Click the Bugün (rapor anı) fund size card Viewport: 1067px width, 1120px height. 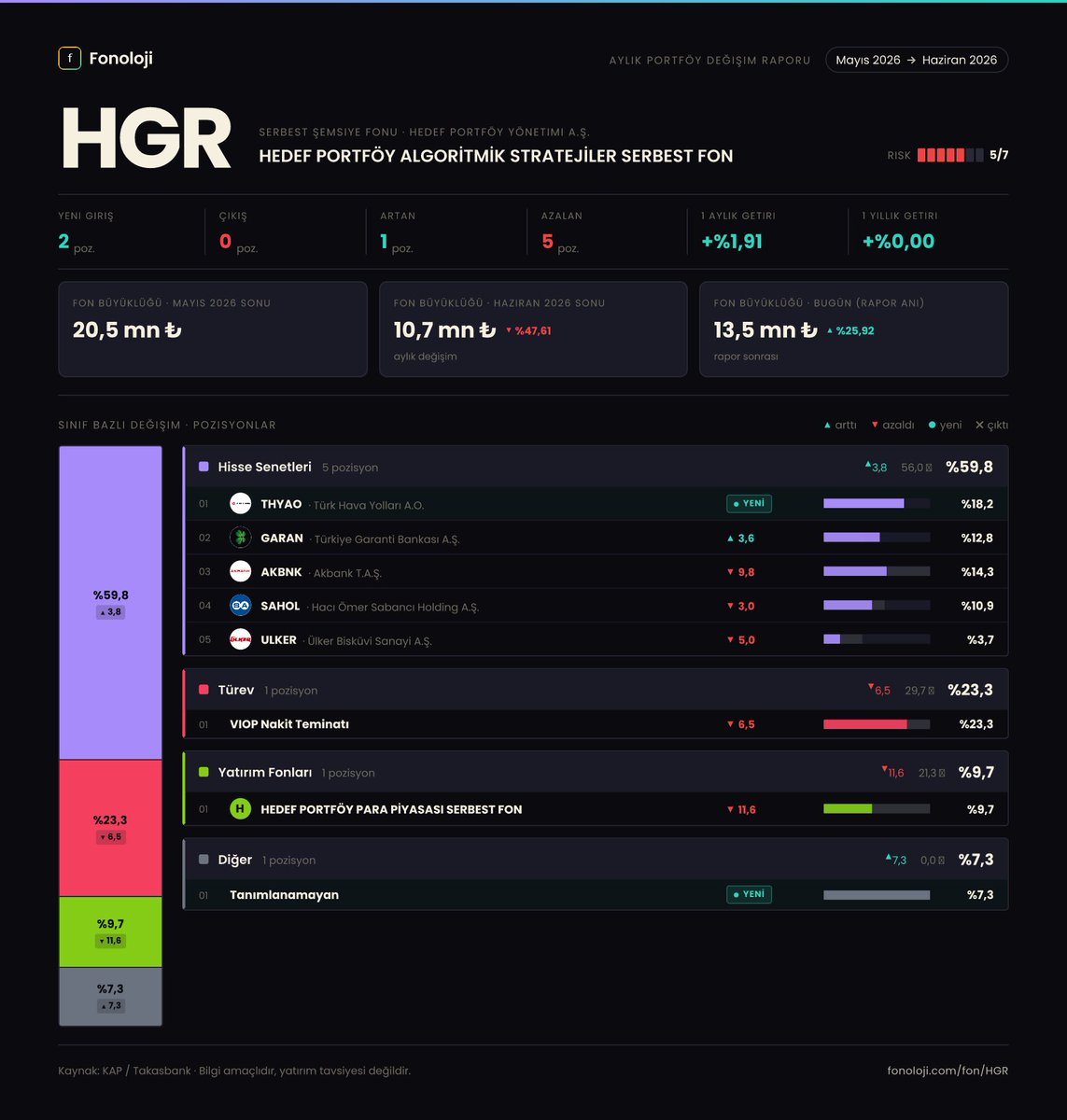[x=853, y=329]
